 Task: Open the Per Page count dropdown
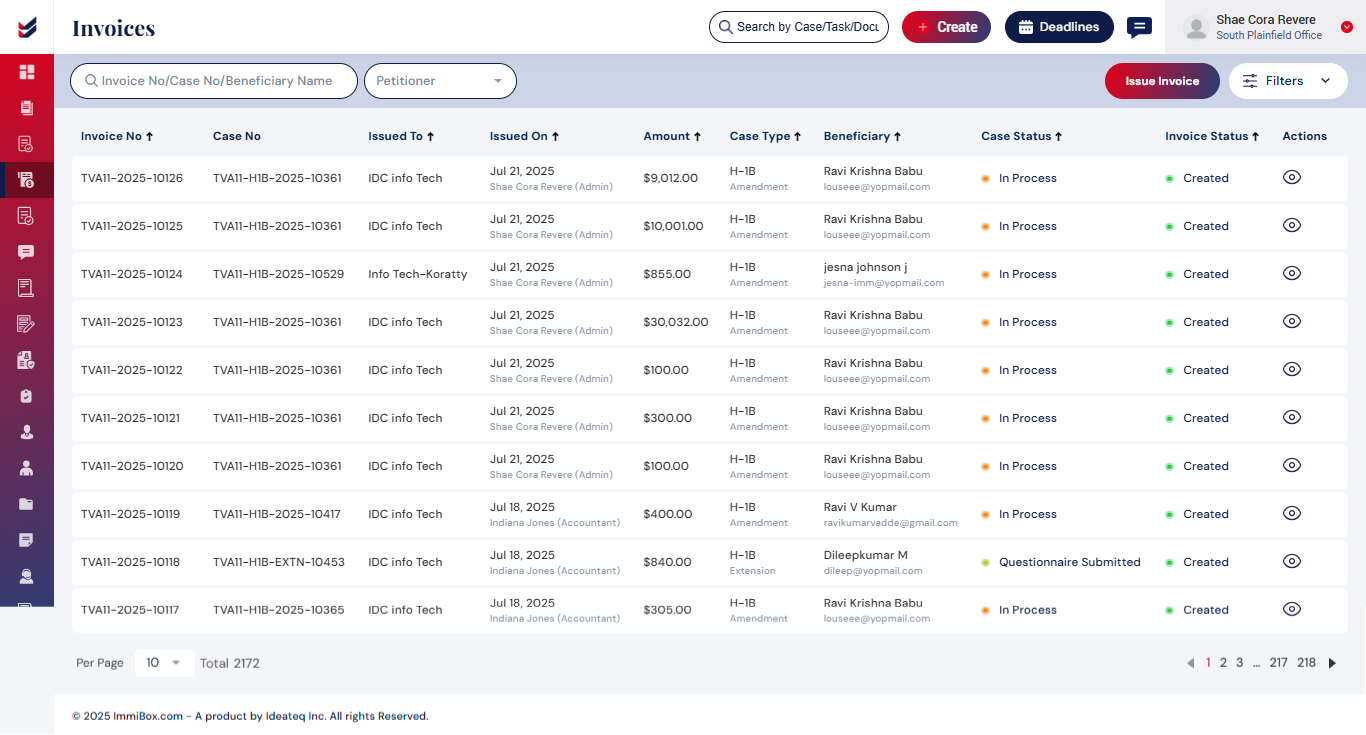click(164, 663)
